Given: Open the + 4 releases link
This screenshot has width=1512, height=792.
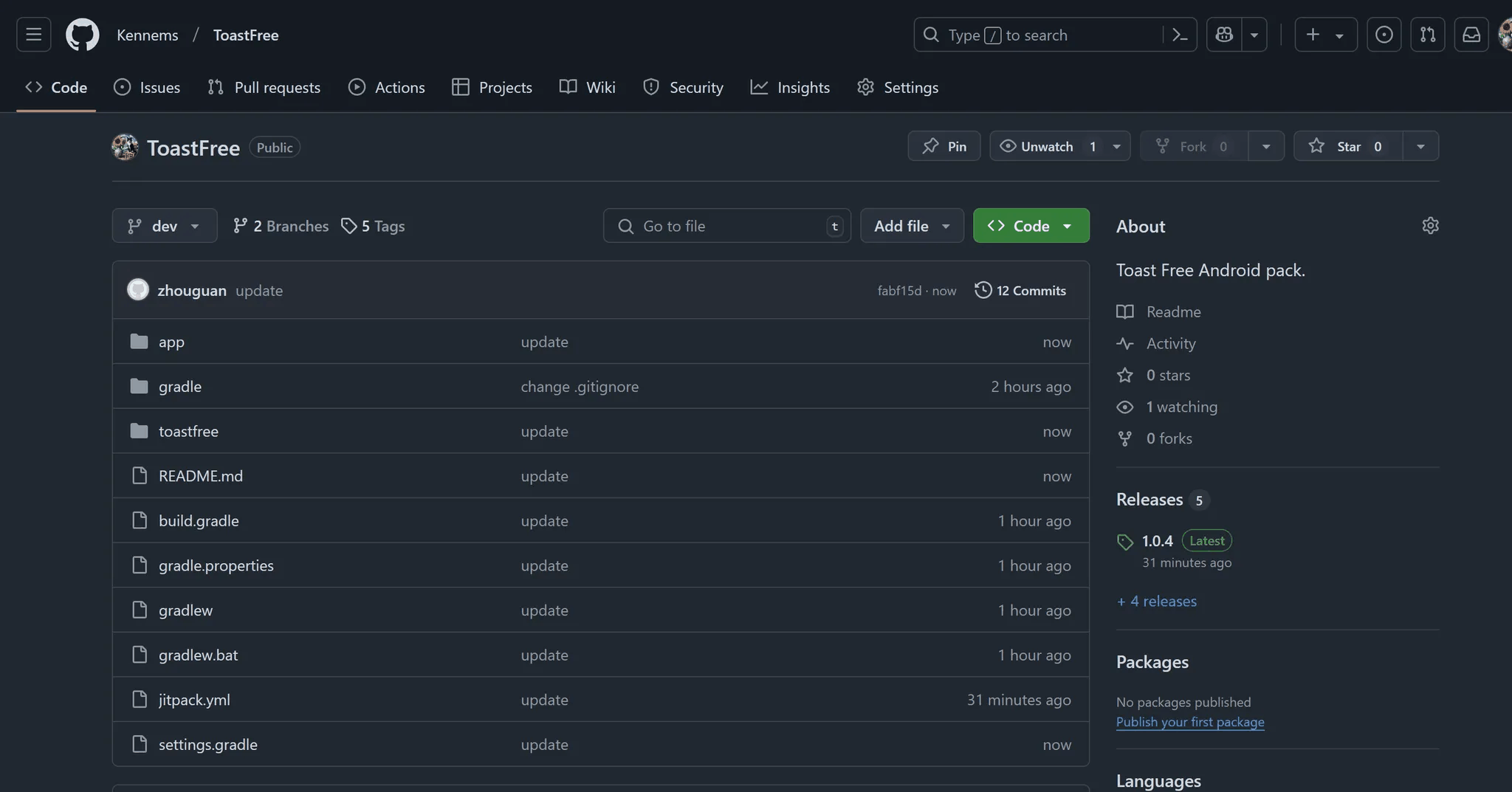Looking at the screenshot, I should pyautogui.click(x=1156, y=601).
